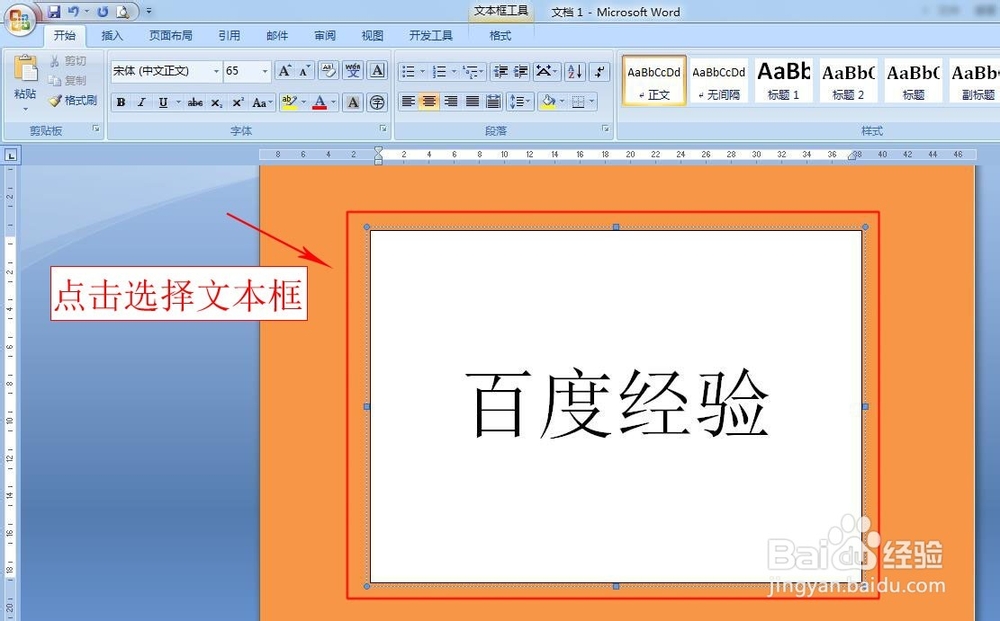Toggle subscript formatting
Viewport: 1000px width, 621px height.
tap(217, 102)
